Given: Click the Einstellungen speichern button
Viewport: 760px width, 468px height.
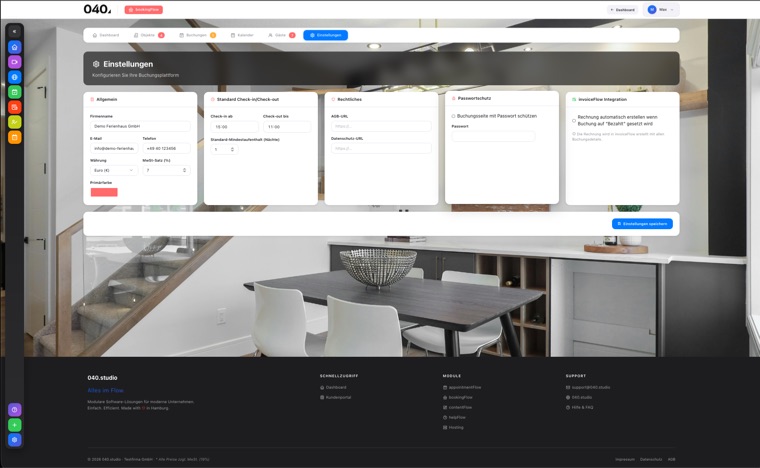Looking at the screenshot, I should 642,224.
